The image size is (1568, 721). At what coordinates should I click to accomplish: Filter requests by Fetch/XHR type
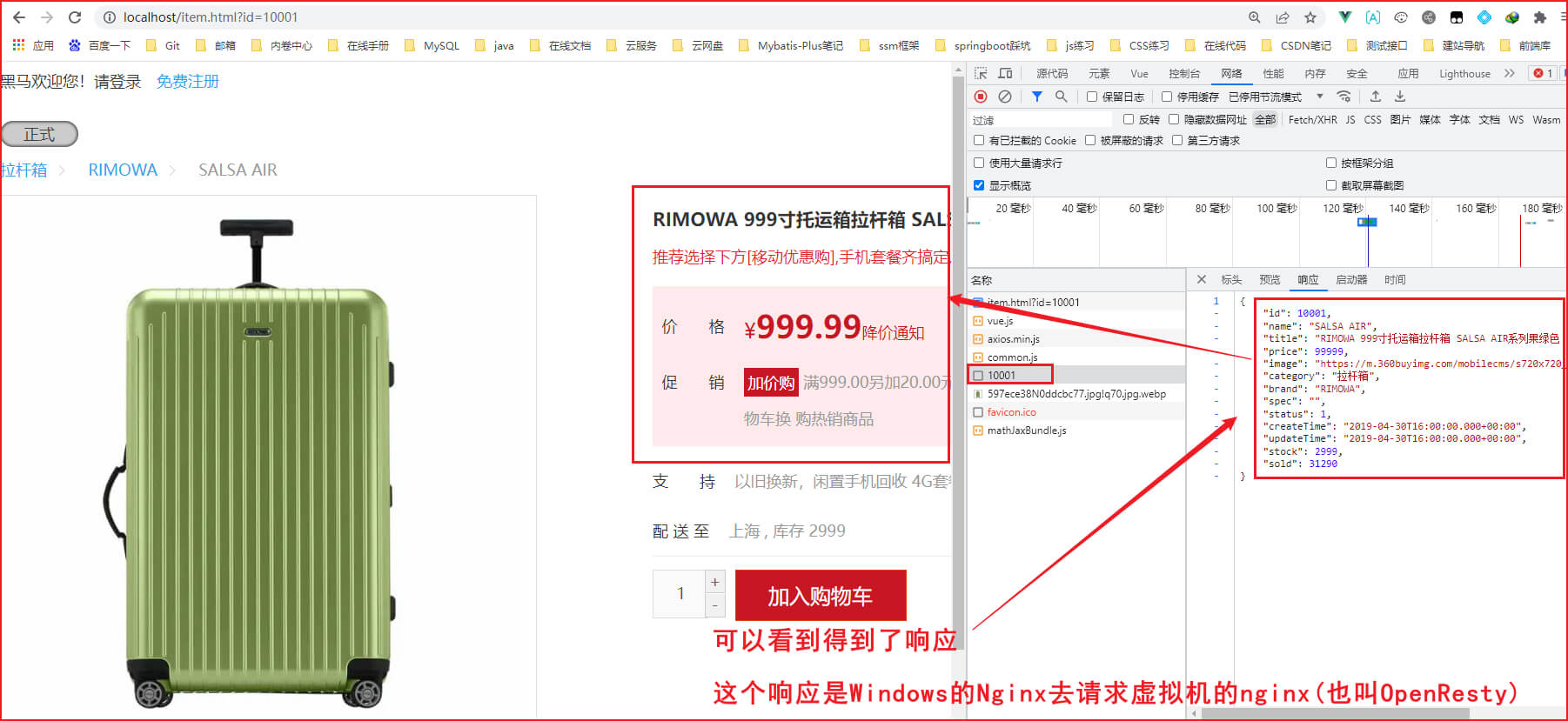coord(1312,119)
